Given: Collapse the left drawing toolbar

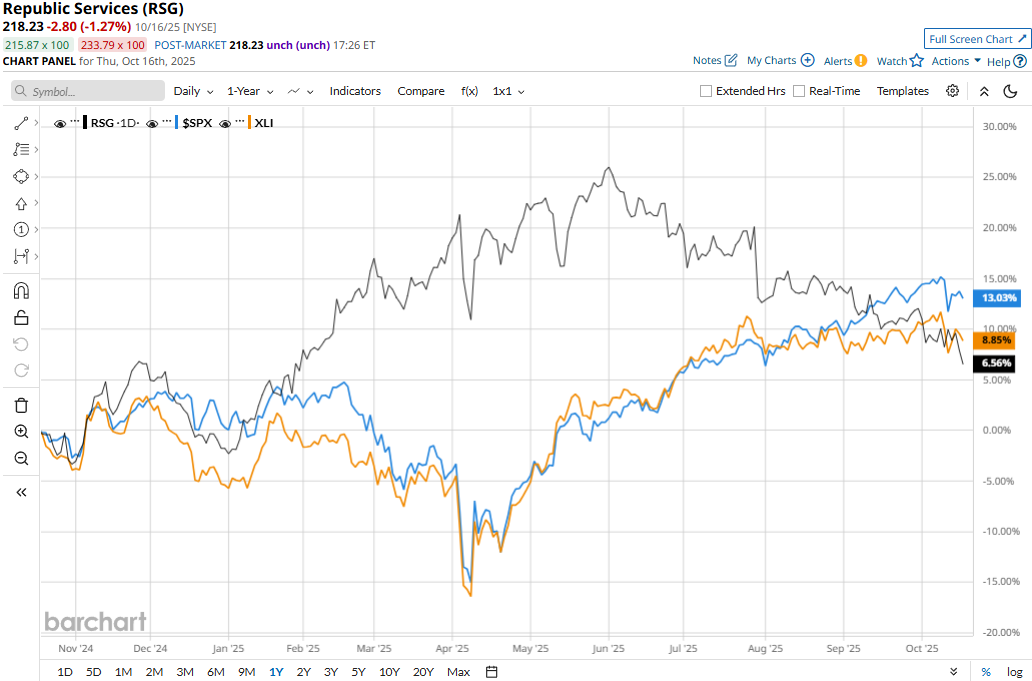Looking at the screenshot, I should [21, 492].
